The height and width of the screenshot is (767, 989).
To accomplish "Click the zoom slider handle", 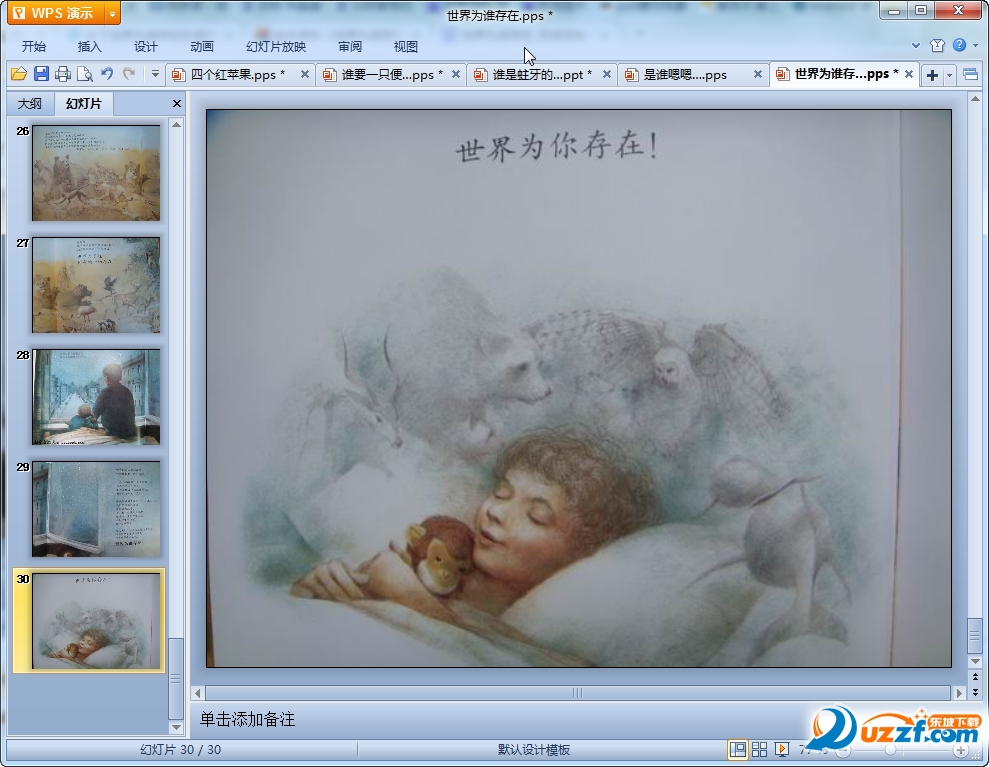I will [x=890, y=750].
